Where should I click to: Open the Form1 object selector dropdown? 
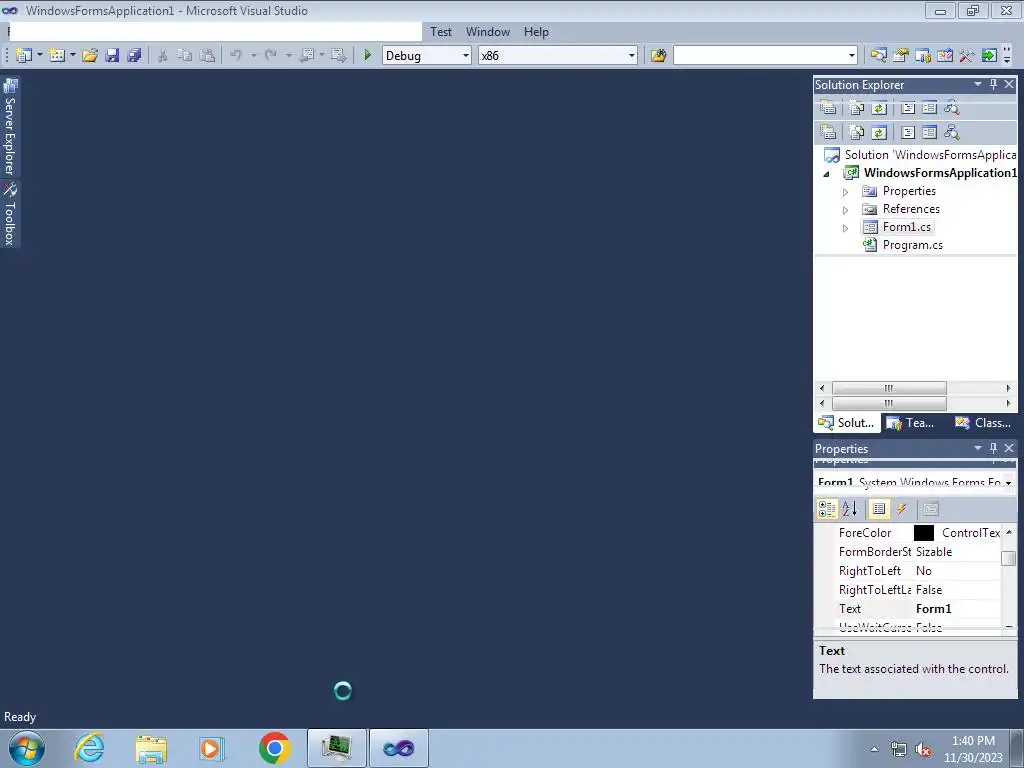click(1008, 483)
